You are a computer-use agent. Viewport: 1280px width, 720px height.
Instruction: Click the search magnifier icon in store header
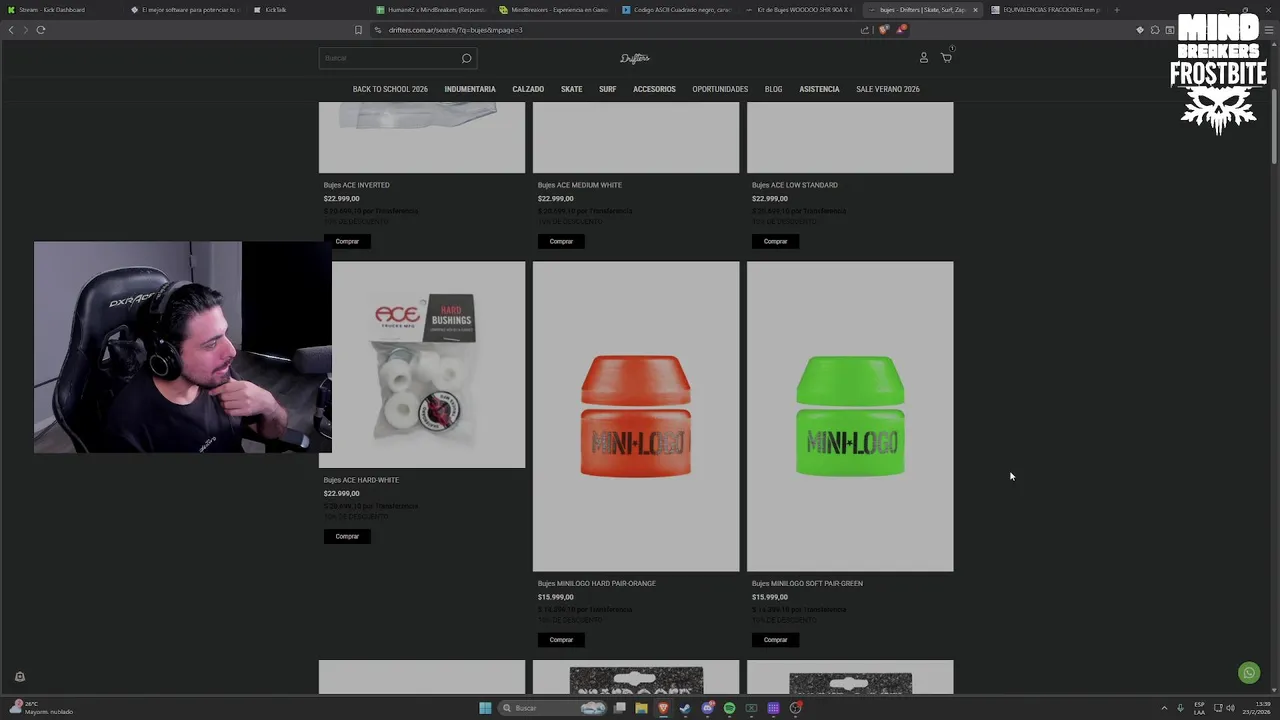point(466,58)
